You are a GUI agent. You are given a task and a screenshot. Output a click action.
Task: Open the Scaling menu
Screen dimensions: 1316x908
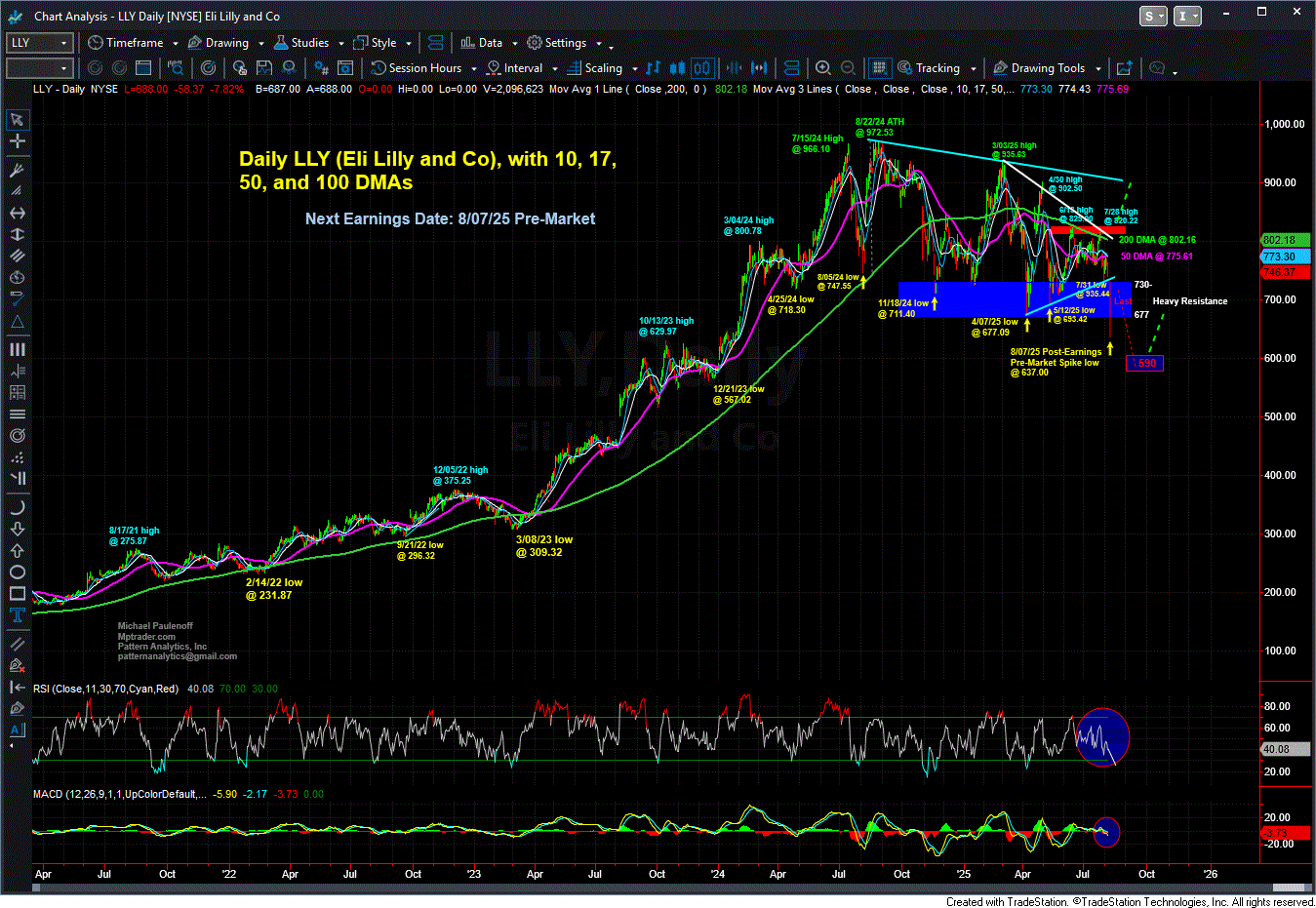point(595,68)
